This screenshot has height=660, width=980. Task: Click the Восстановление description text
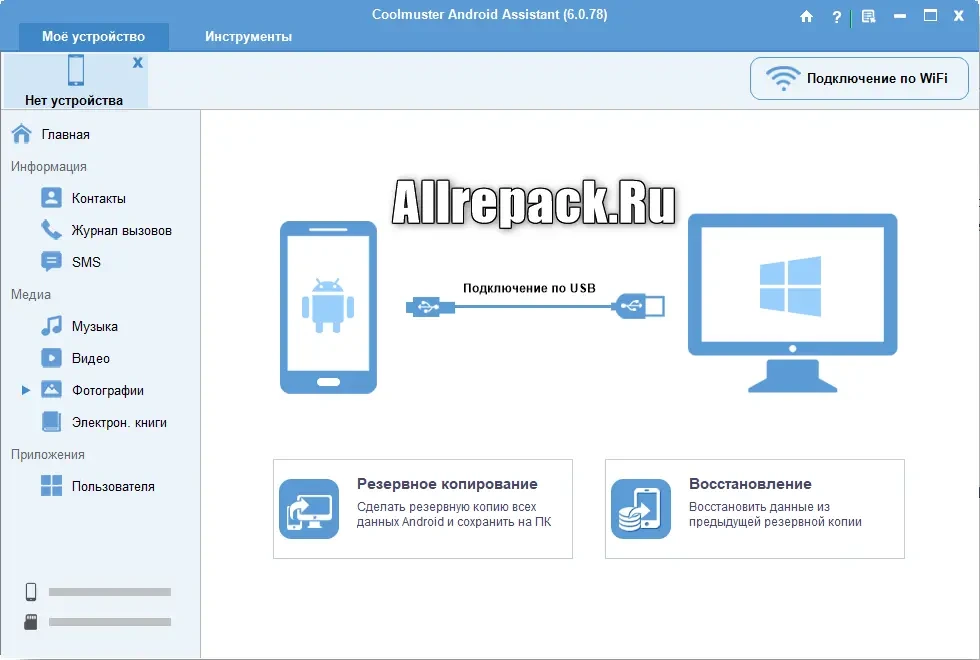coord(775,514)
